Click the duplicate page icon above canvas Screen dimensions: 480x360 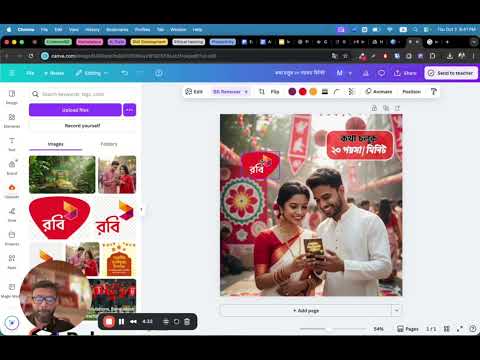tap(386, 108)
